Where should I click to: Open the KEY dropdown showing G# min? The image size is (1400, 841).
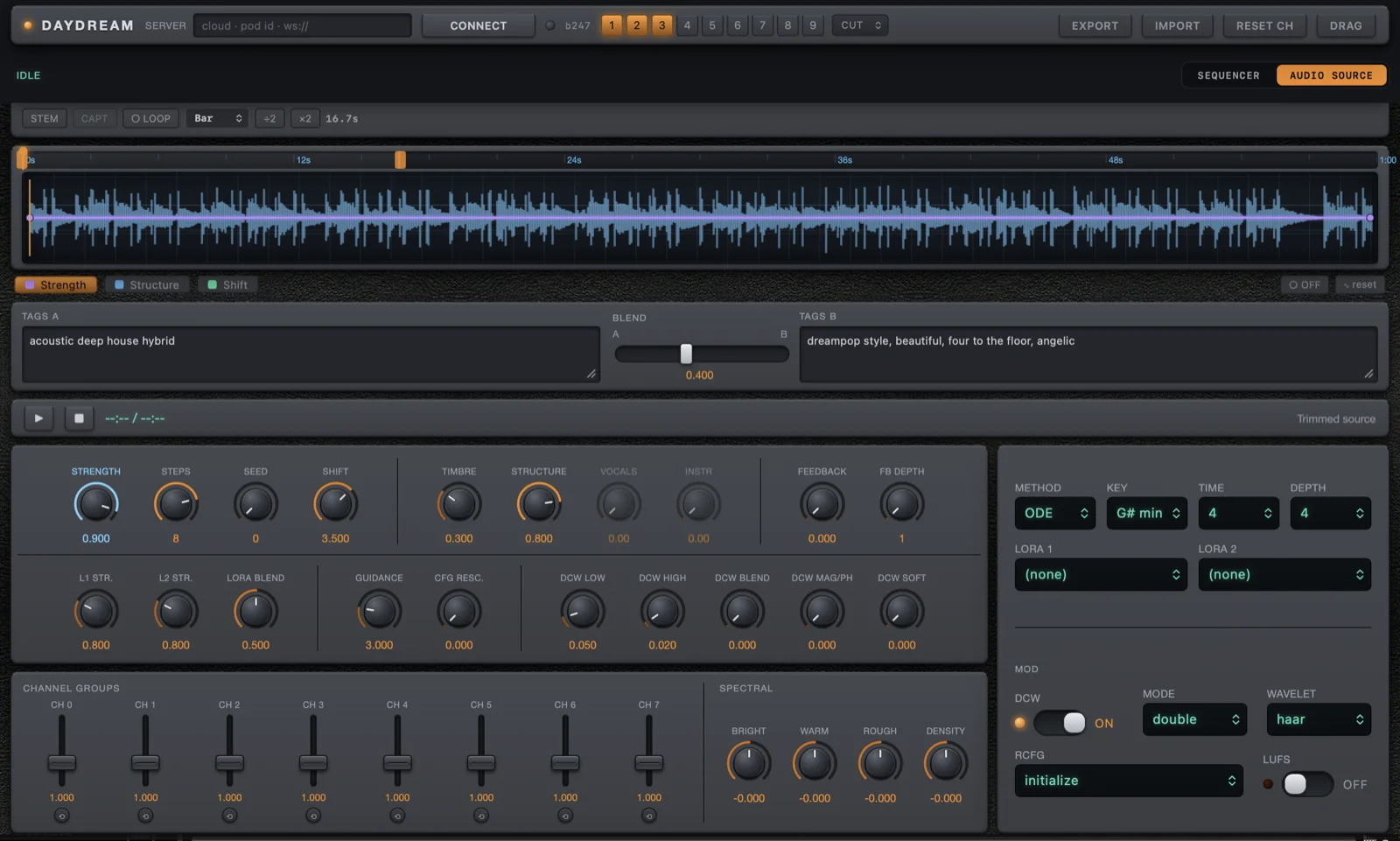(x=1147, y=513)
